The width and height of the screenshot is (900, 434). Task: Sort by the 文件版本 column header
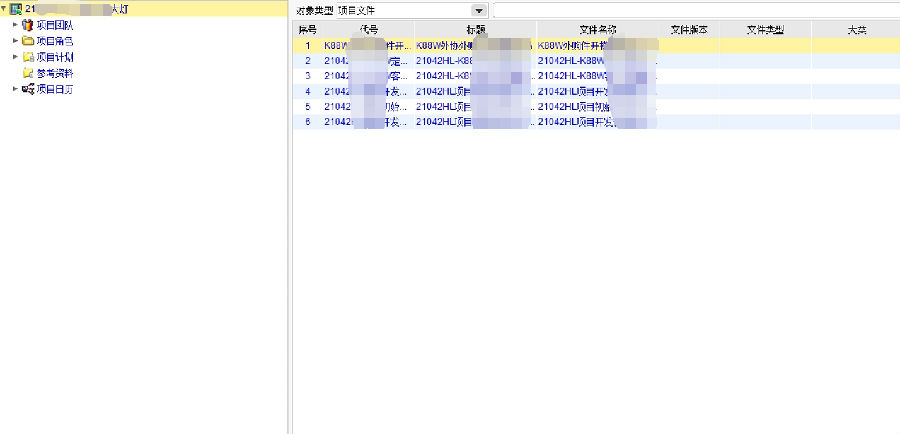point(689,30)
